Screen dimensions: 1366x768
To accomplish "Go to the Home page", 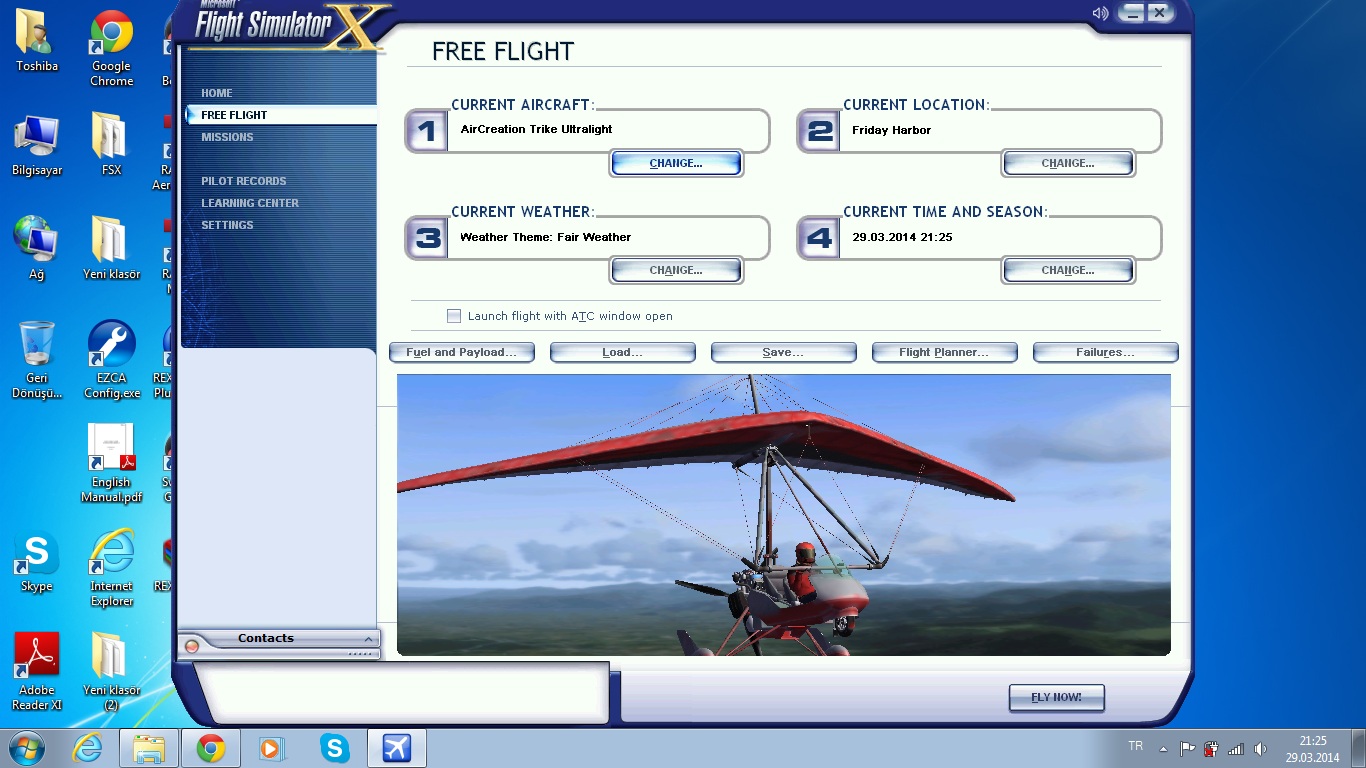I will [x=216, y=93].
